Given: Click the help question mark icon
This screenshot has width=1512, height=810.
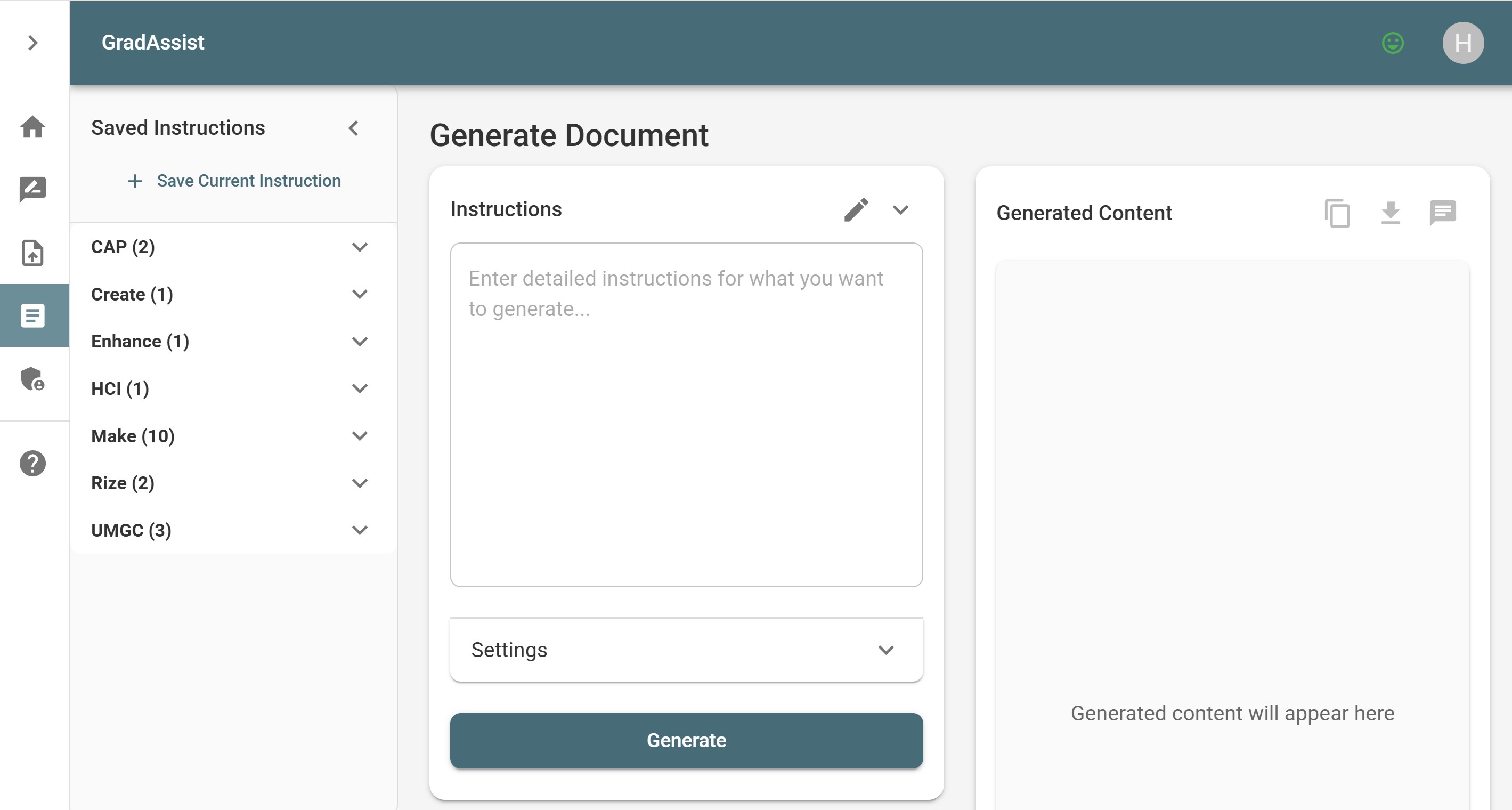Looking at the screenshot, I should click(33, 464).
